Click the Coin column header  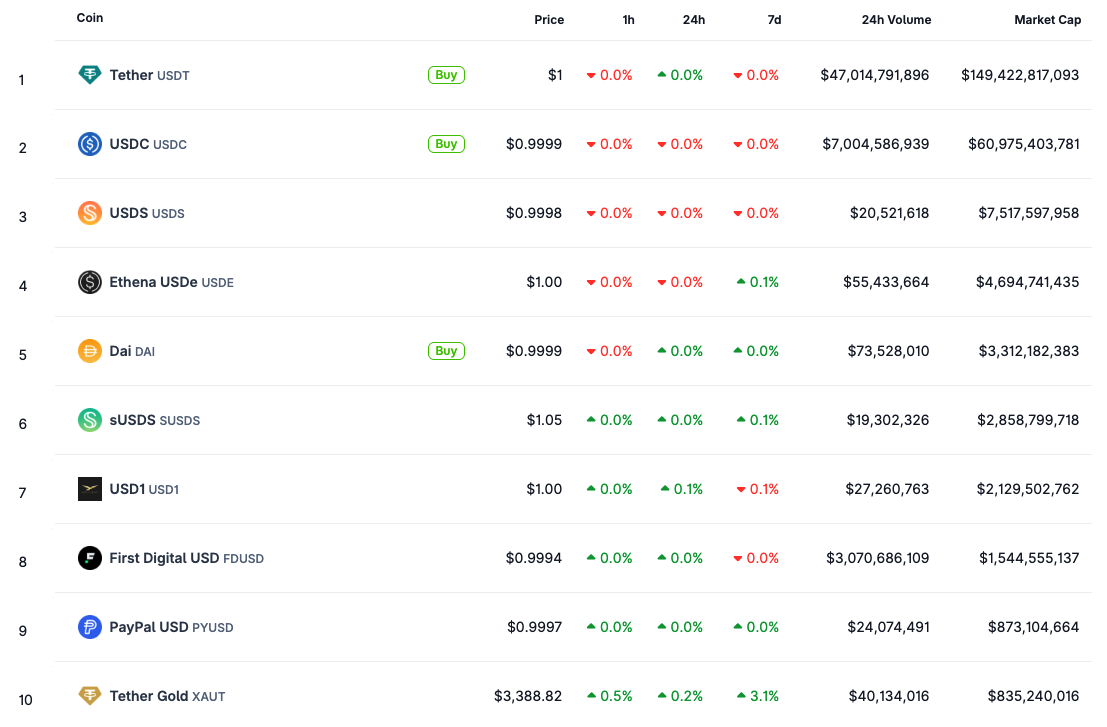tap(90, 18)
